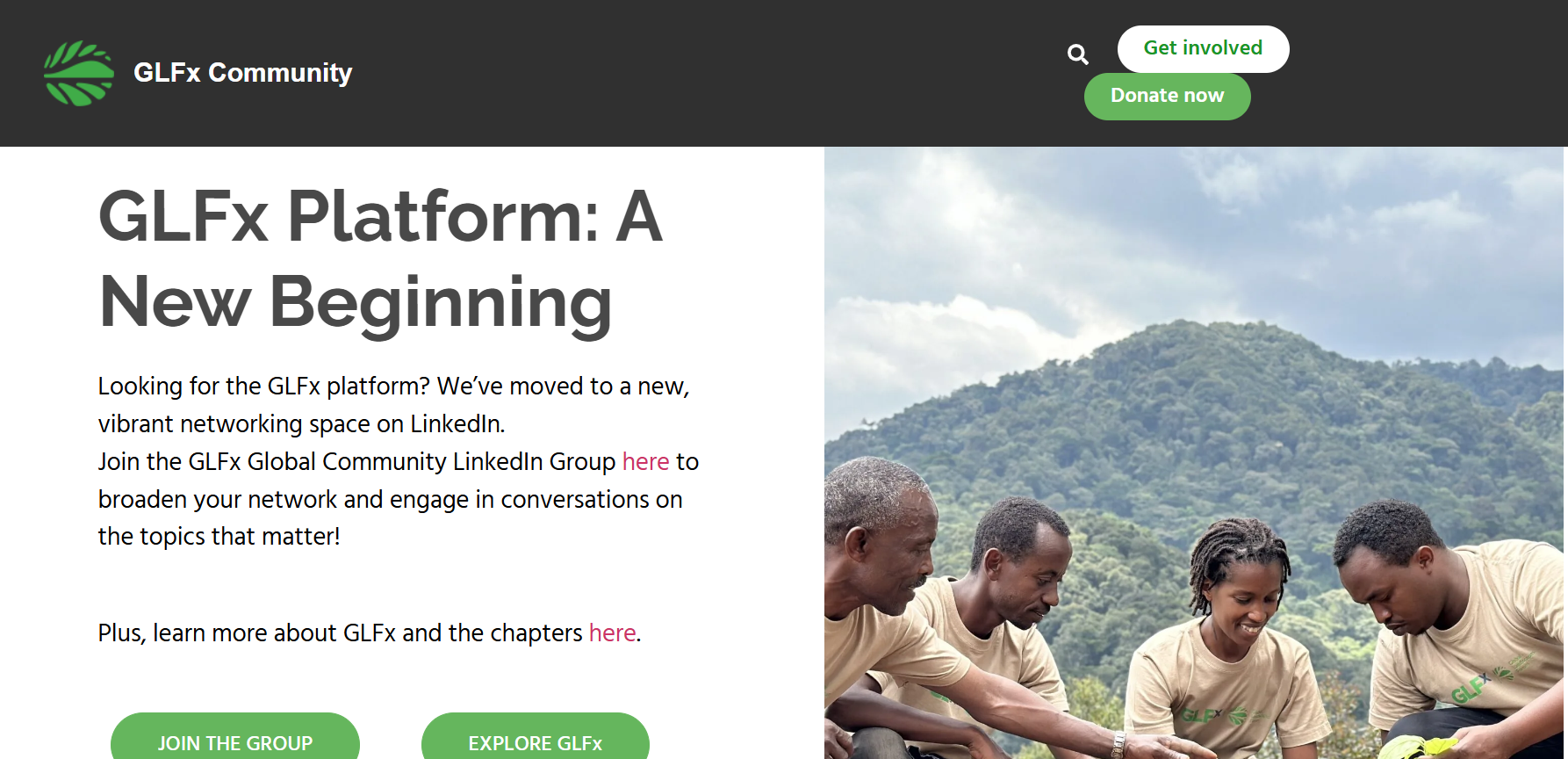Click the GLFx Community site title
This screenshot has height=759, width=1568.
pos(242,73)
